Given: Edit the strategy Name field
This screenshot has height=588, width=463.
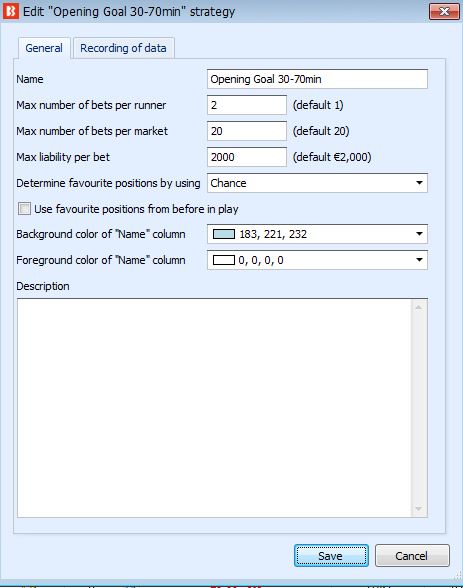Looking at the screenshot, I should [317, 79].
